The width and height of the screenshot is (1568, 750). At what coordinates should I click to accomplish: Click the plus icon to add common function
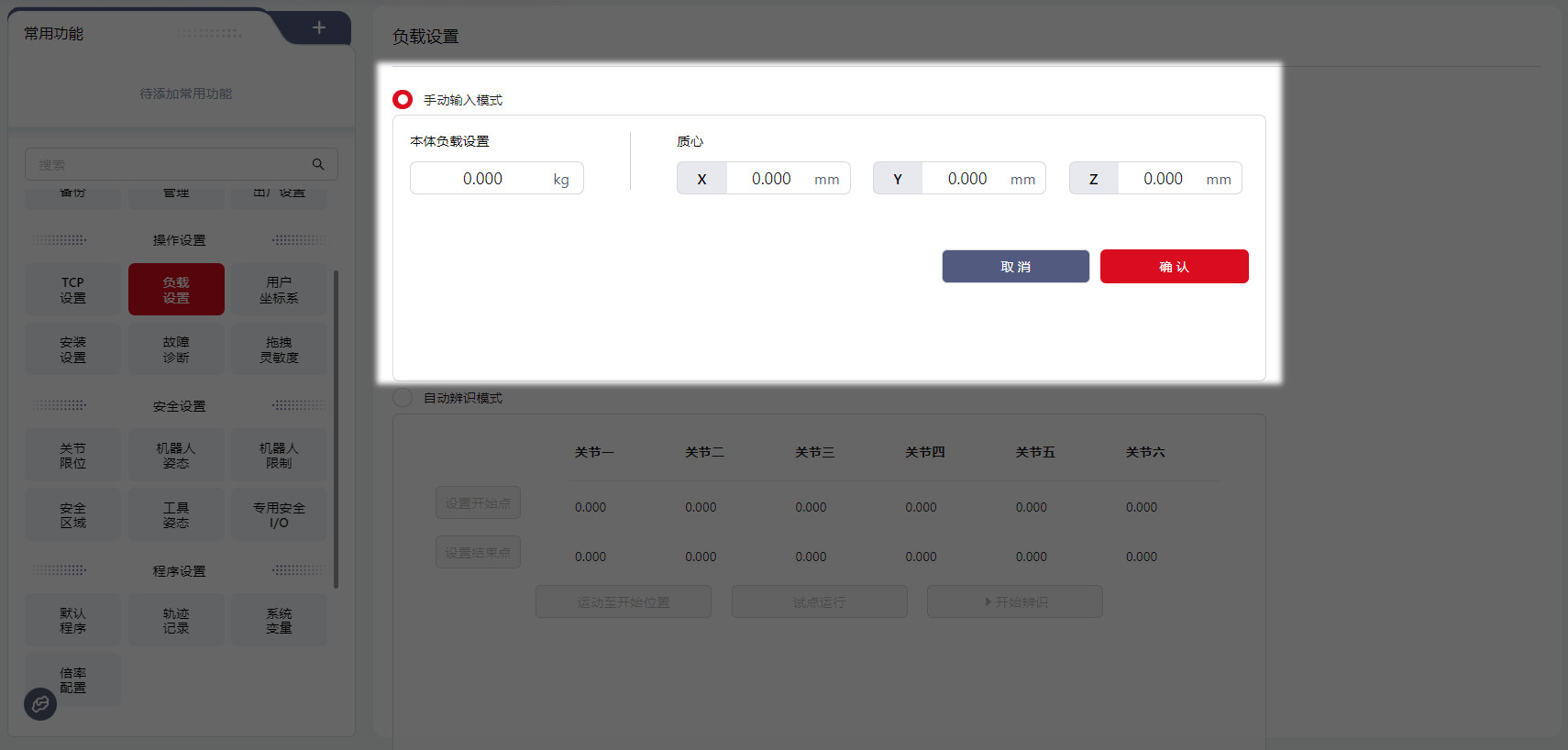(x=318, y=28)
